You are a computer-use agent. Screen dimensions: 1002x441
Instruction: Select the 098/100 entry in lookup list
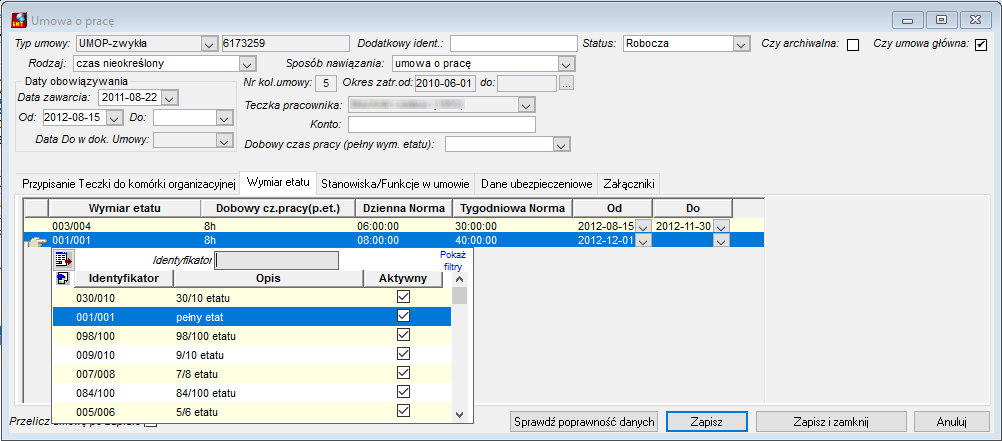click(252, 335)
